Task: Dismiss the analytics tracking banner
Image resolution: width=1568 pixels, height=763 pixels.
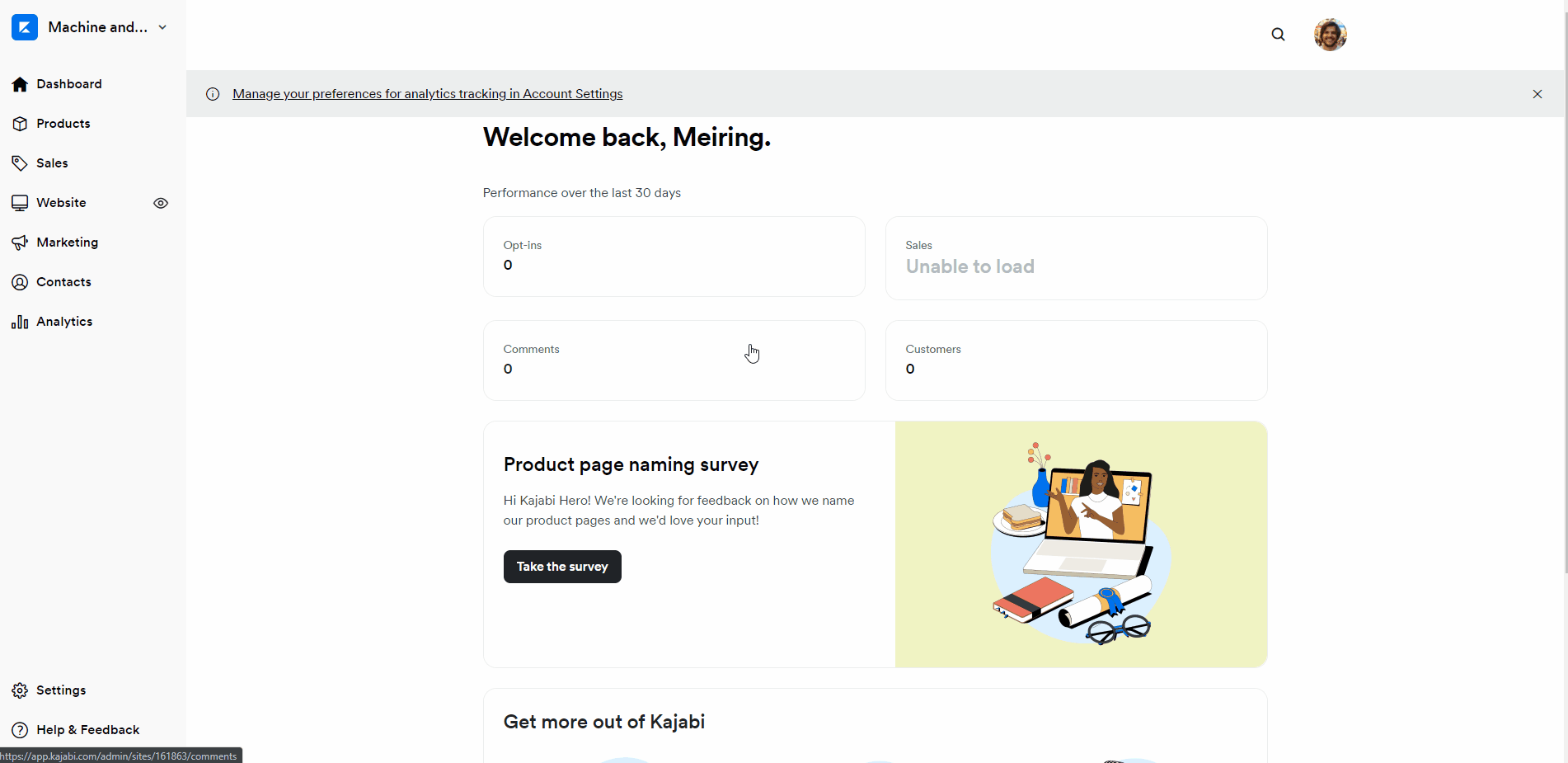Action: 1537,93
